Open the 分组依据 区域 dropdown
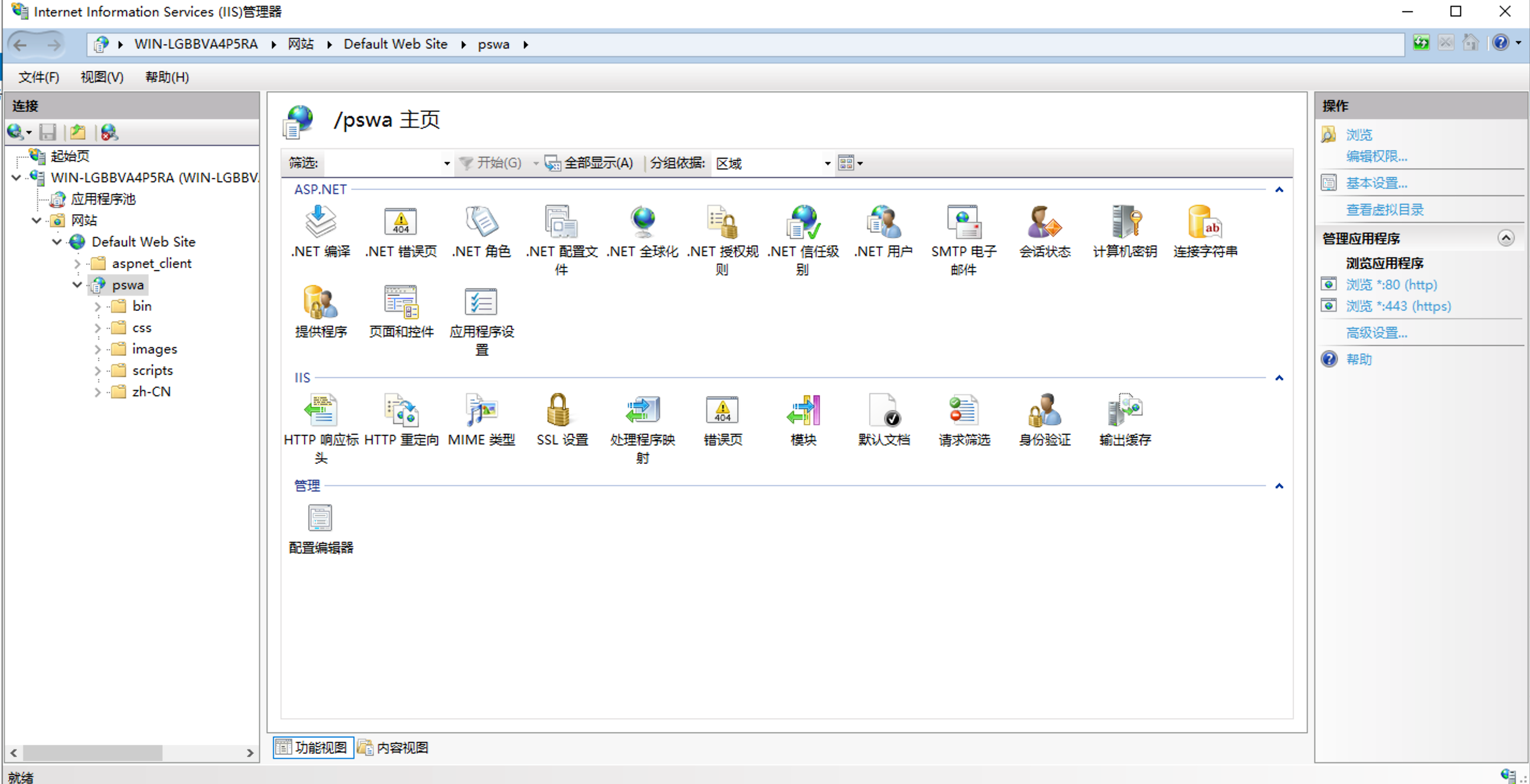Image resolution: width=1530 pixels, height=784 pixels. (827, 163)
